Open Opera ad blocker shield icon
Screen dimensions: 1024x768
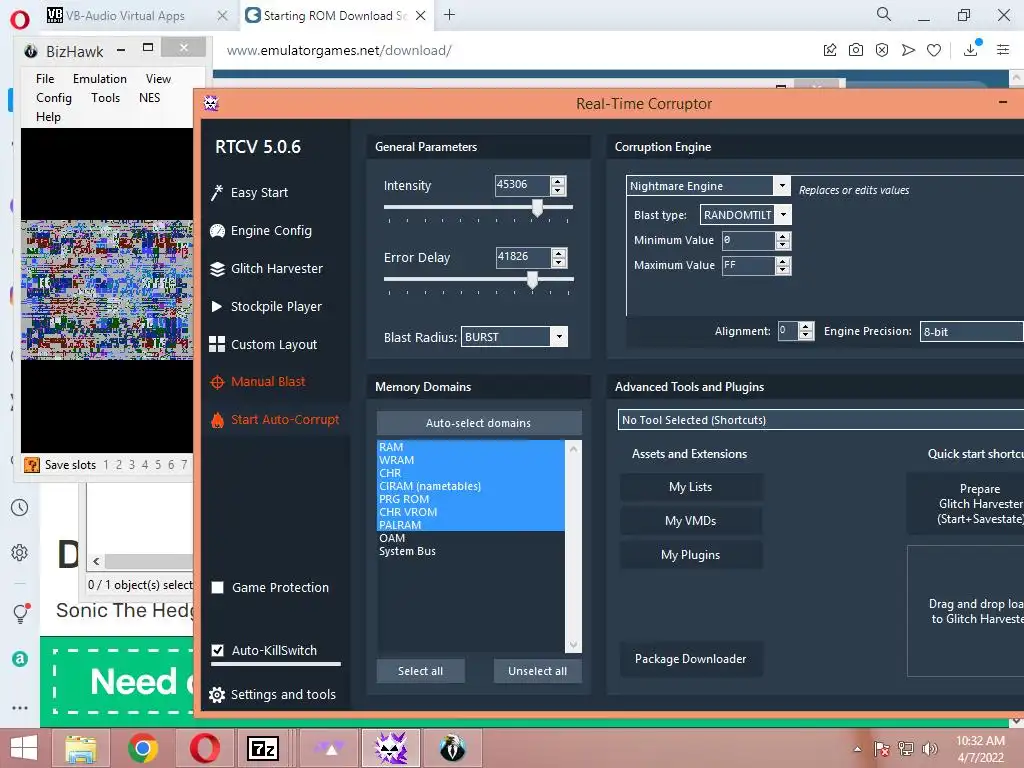(x=882, y=50)
